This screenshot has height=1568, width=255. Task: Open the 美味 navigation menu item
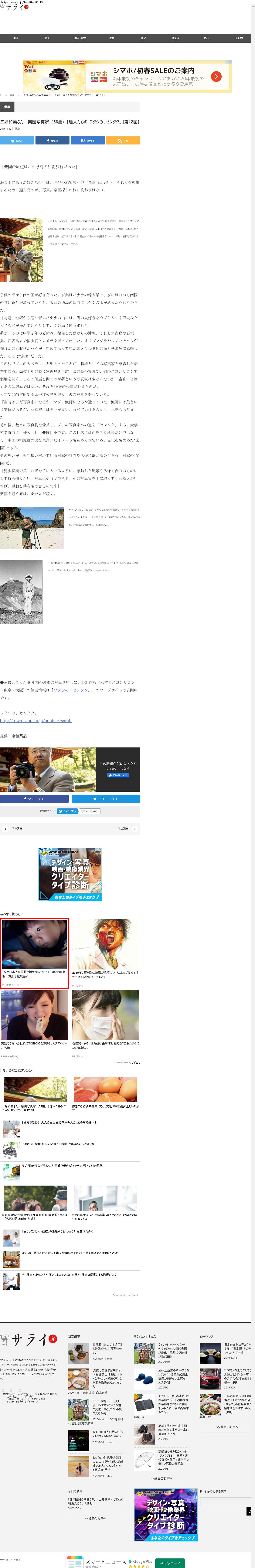tap(16, 38)
